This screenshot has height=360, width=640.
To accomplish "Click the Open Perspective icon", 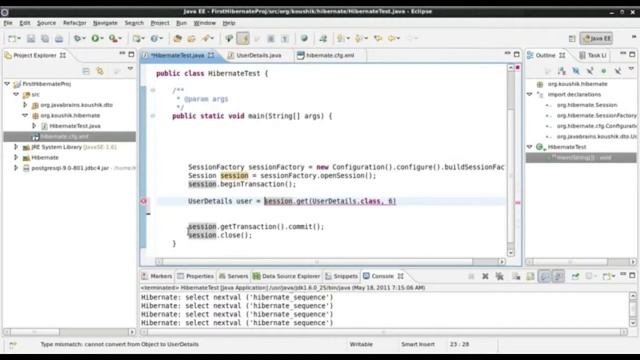I will 572,38.
